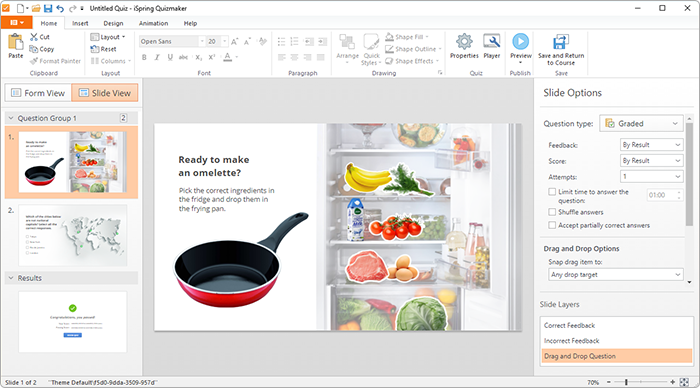Select slide 2 world map thumbnail

click(x=73, y=235)
